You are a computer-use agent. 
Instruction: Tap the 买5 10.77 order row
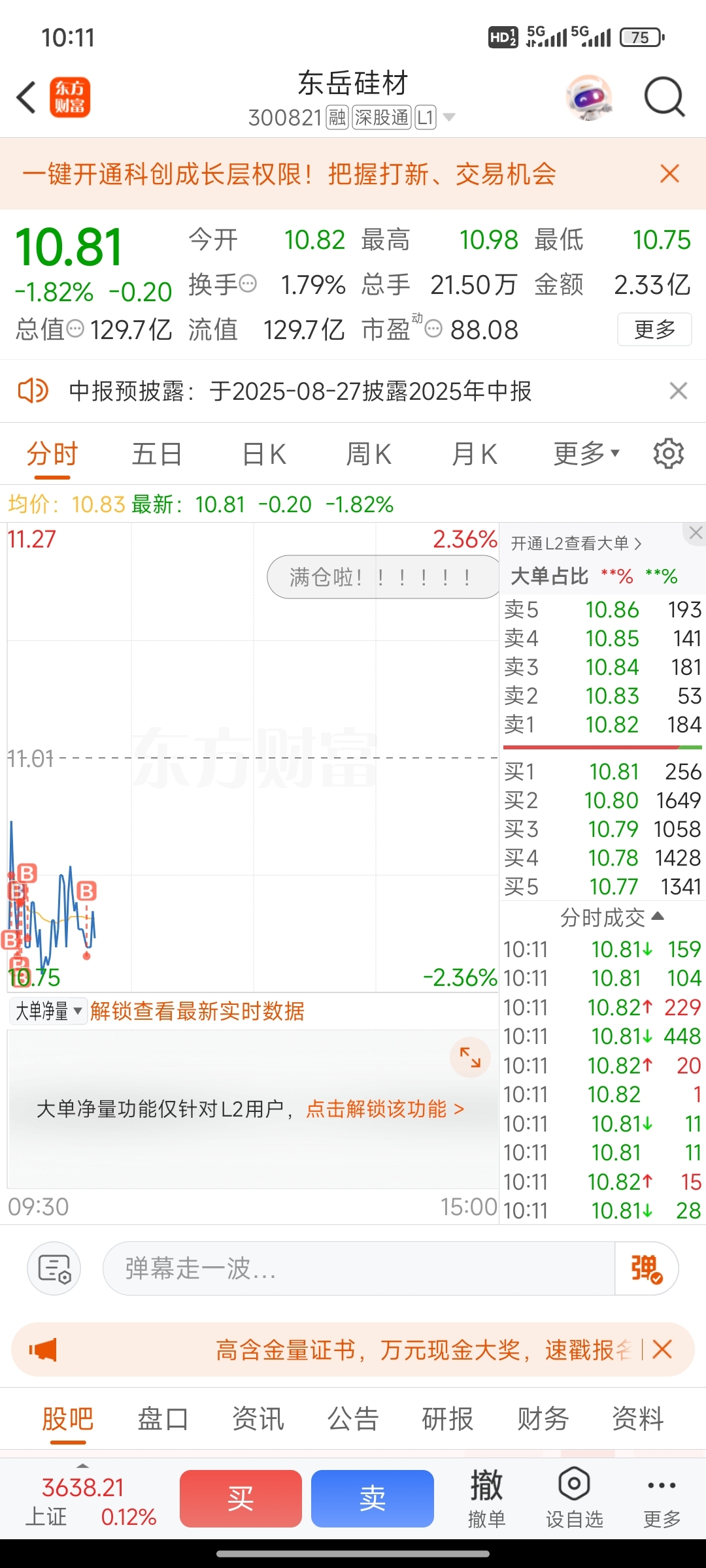[603, 887]
